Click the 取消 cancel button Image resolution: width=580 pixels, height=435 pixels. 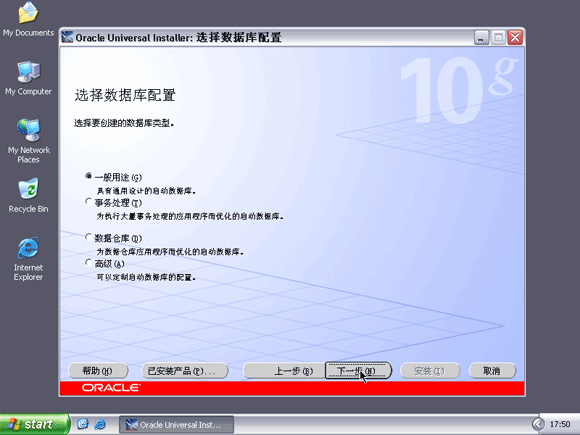[492, 371]
